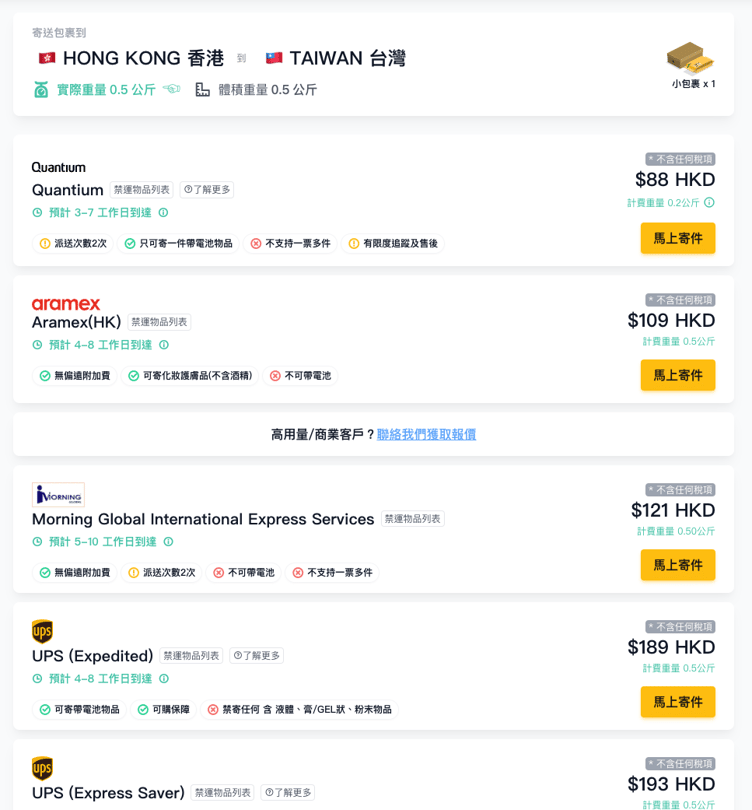Screen dimensions: 752x810
Task: Expand UPS (Expedited) 了解更多 info
Action: tap(257, 656)
